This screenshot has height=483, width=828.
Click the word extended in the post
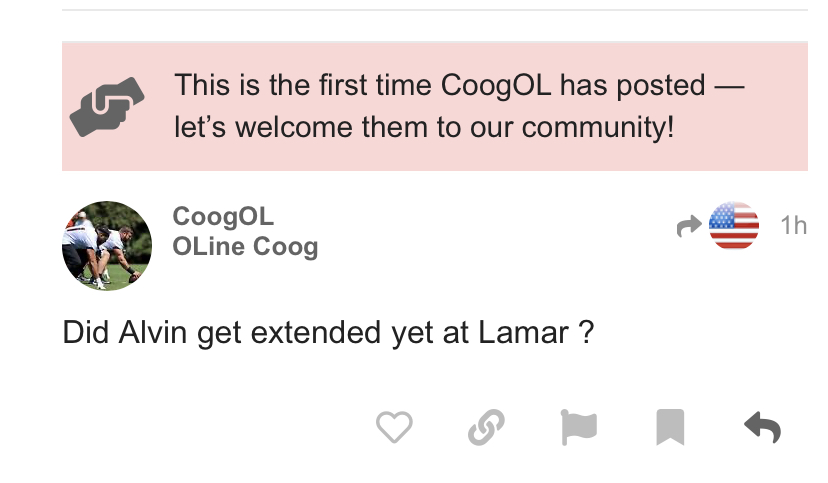click(315, 333)
